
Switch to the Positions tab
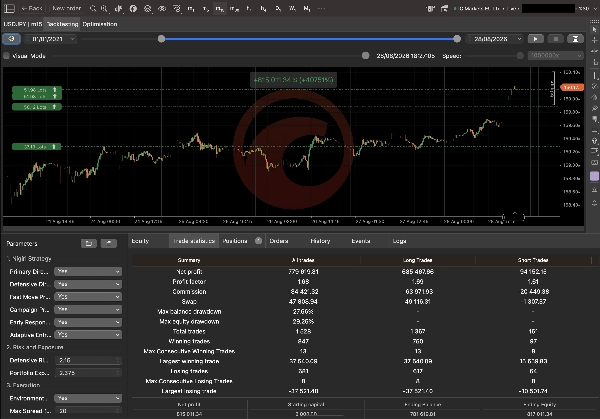pos(241,241)
